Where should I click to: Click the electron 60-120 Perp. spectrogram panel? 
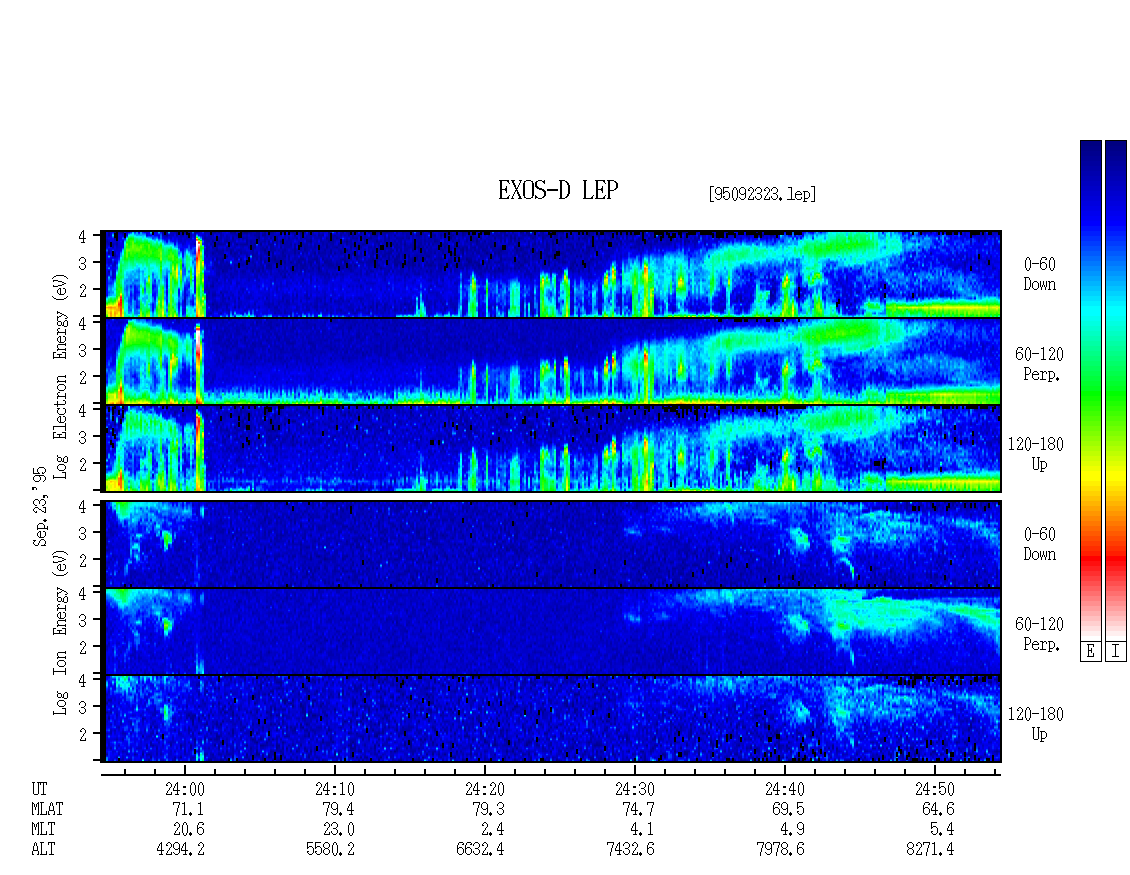[553, 361]
